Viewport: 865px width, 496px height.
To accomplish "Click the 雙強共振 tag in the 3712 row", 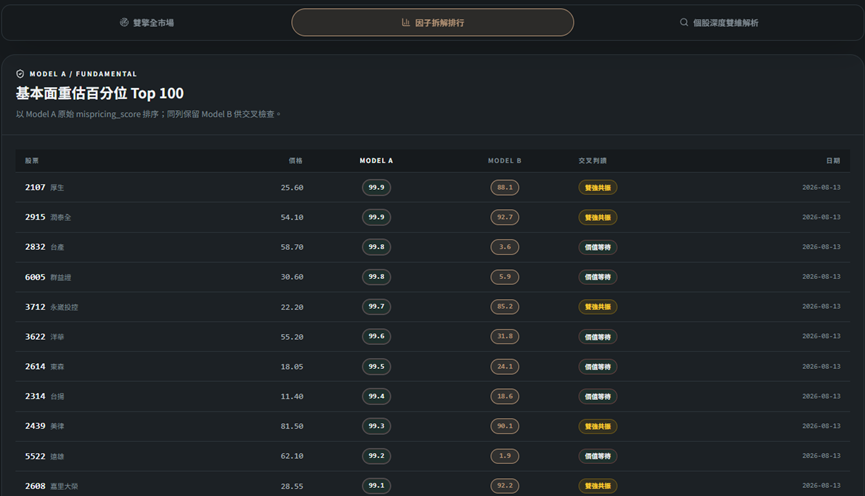I will click(x=598, y=307).
